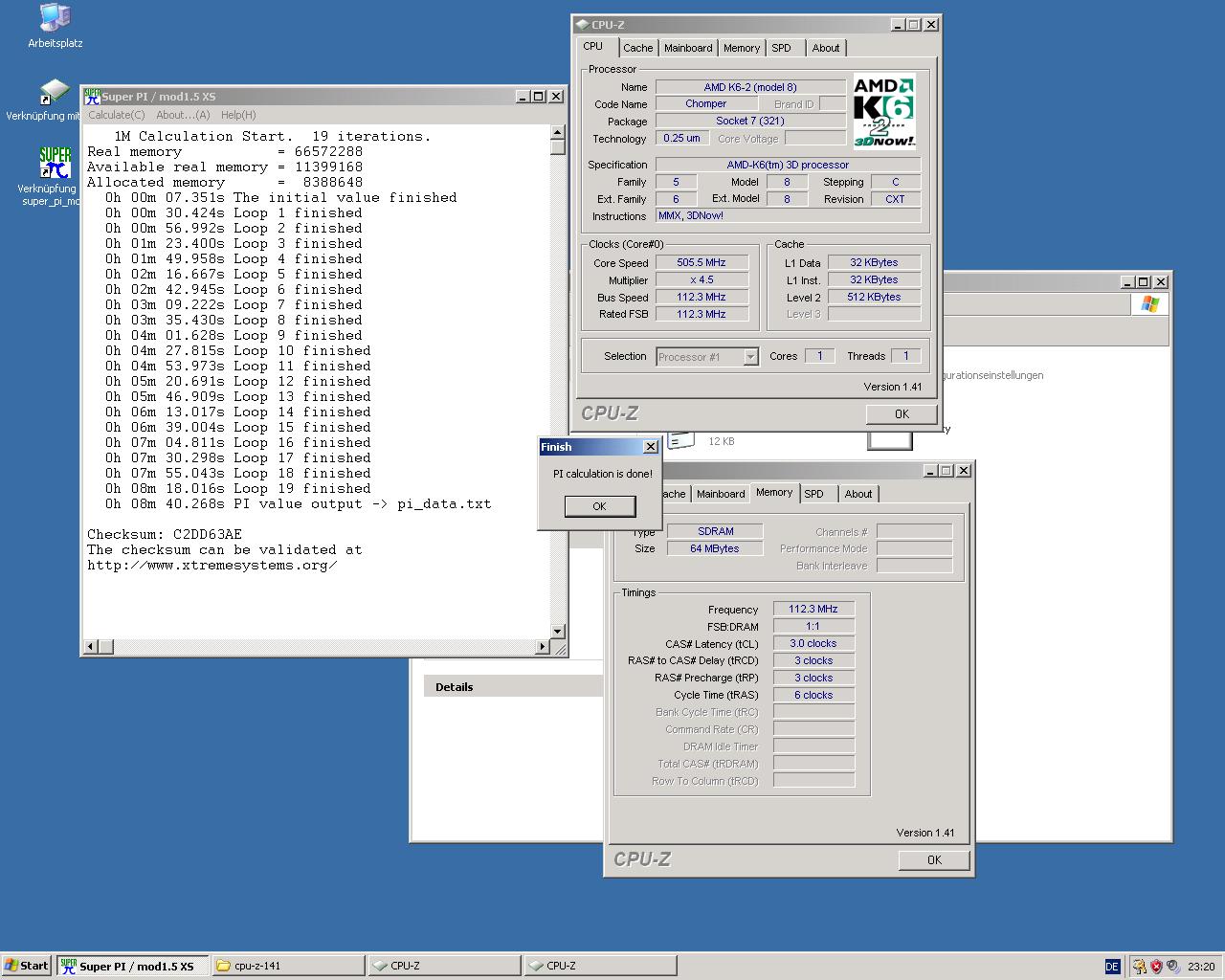Click memory Size field 64 MBytes

pyautogui.click(x=716, y=548)
